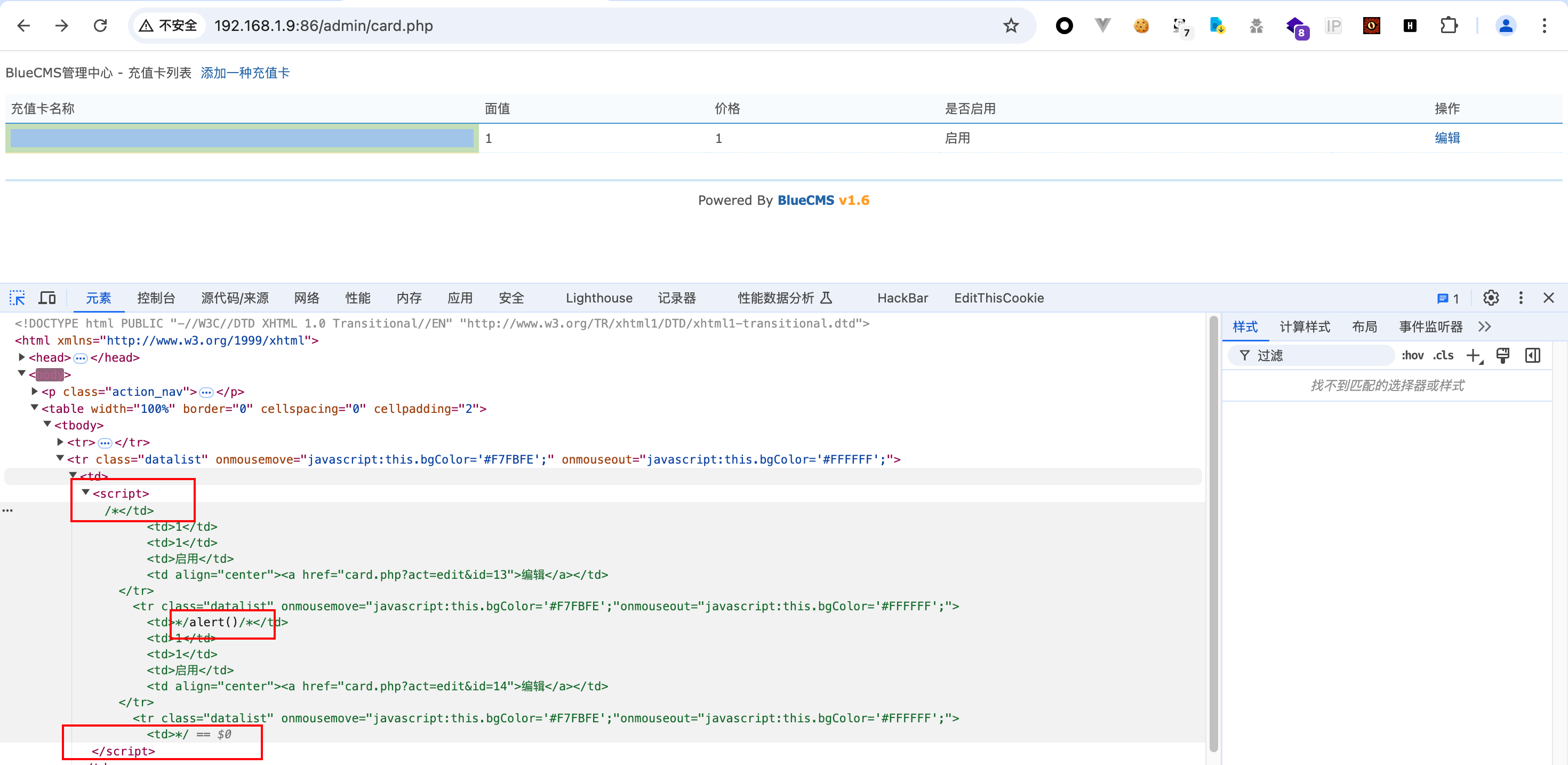The image size is (1568, 765).
Task: Toggle the computed styles sidebar icon
Action: click(1533, 356)
